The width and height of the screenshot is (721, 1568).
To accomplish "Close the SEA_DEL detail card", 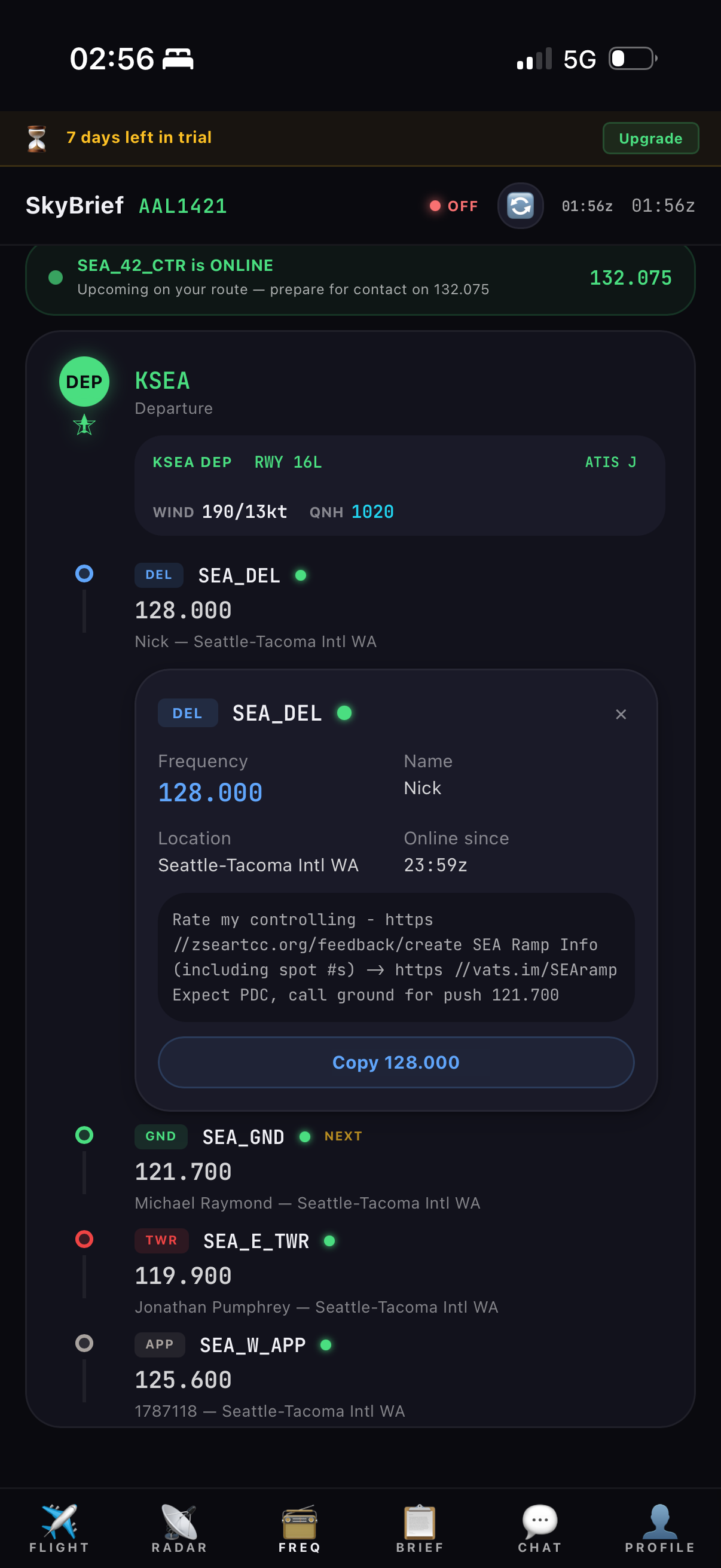I will click(x=621, y=714).
